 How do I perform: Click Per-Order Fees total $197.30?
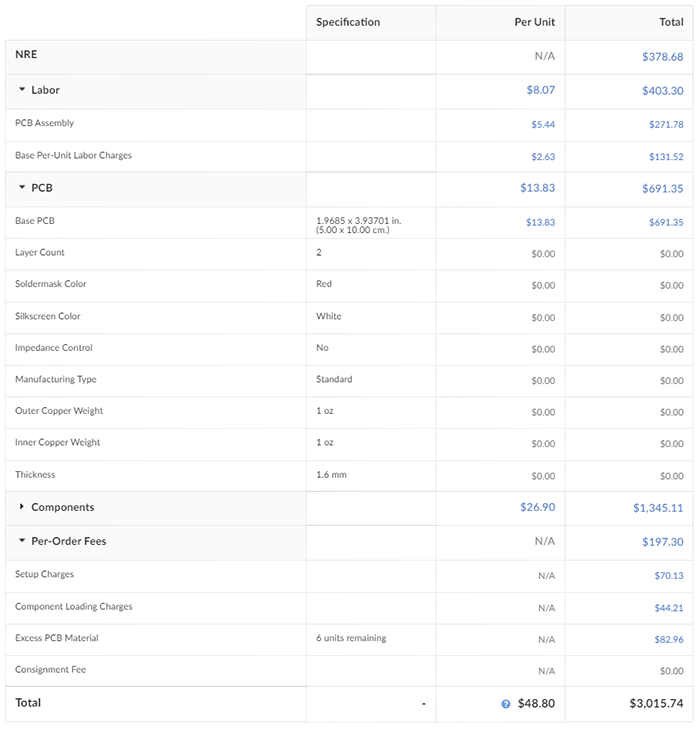[662, 541]
